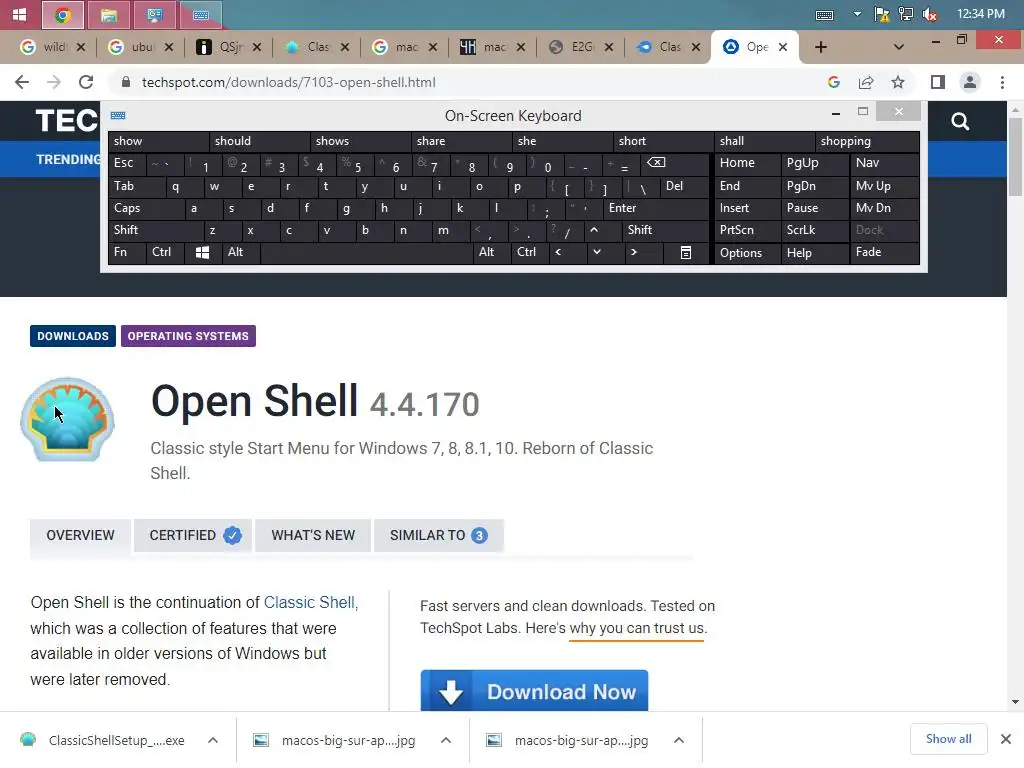Select 'shopping' word suggestion

click(x=867, y=141)
